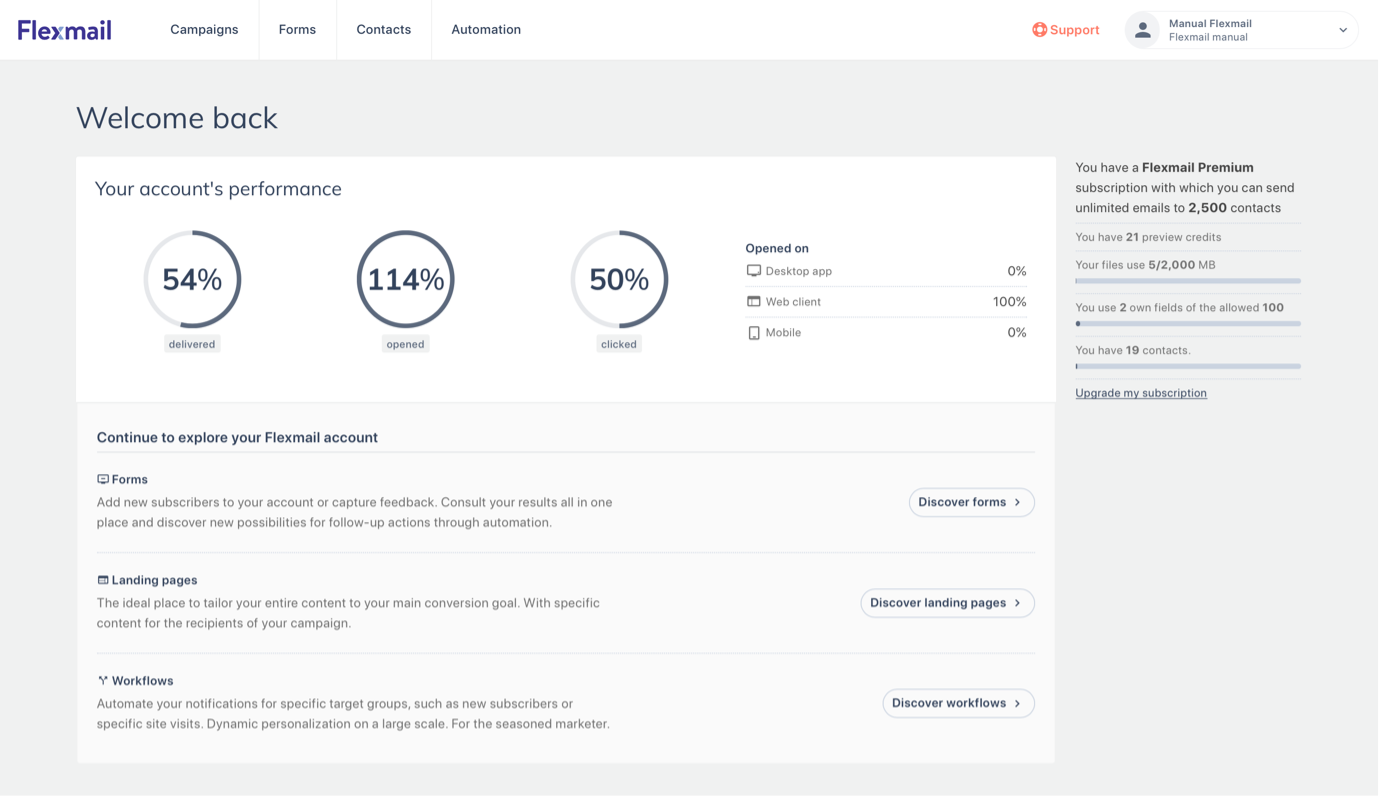Click the Web client icon
The height and width of the screenshot is (800, 1381).
pos(754,301)
